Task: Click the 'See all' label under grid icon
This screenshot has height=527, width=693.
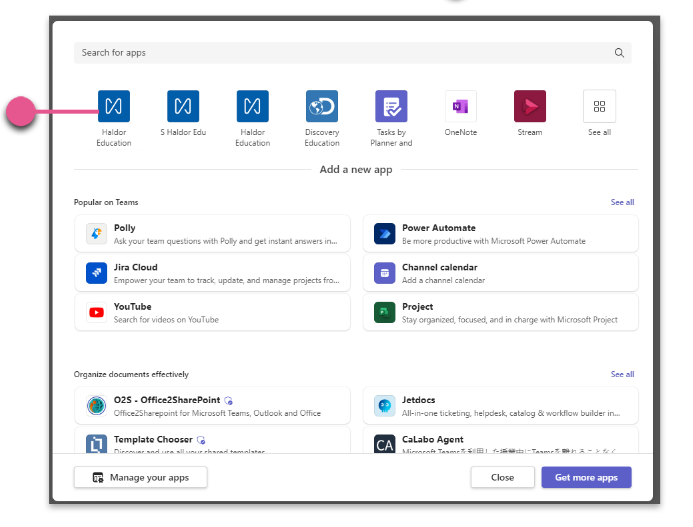Action: (x=599, y=132)
